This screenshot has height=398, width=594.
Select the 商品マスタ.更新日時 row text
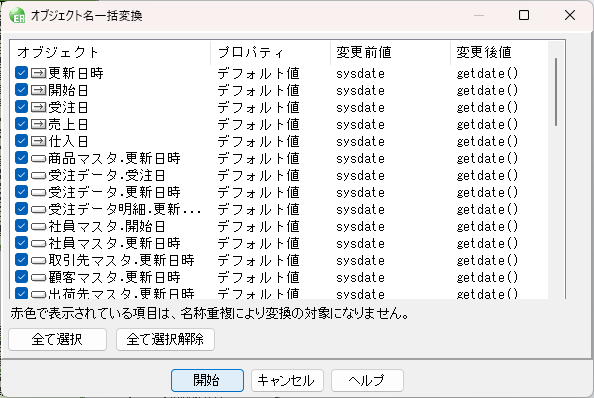[x=114, y=158]
